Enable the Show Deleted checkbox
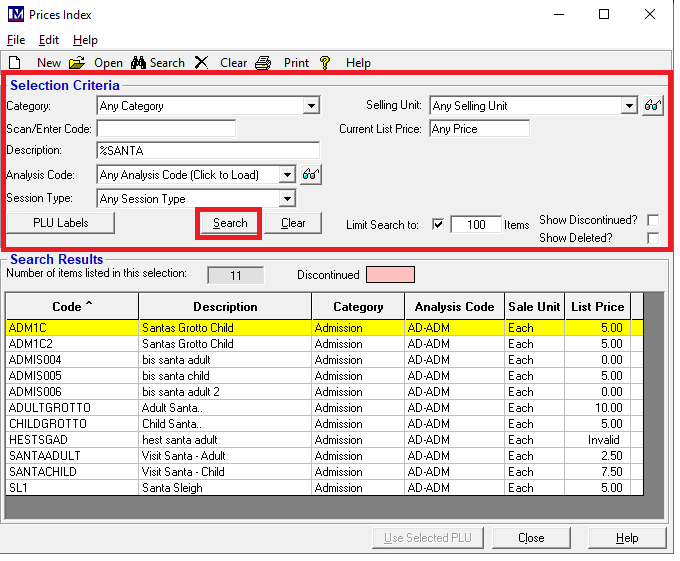The image size is (680, 561). [653, 238]
